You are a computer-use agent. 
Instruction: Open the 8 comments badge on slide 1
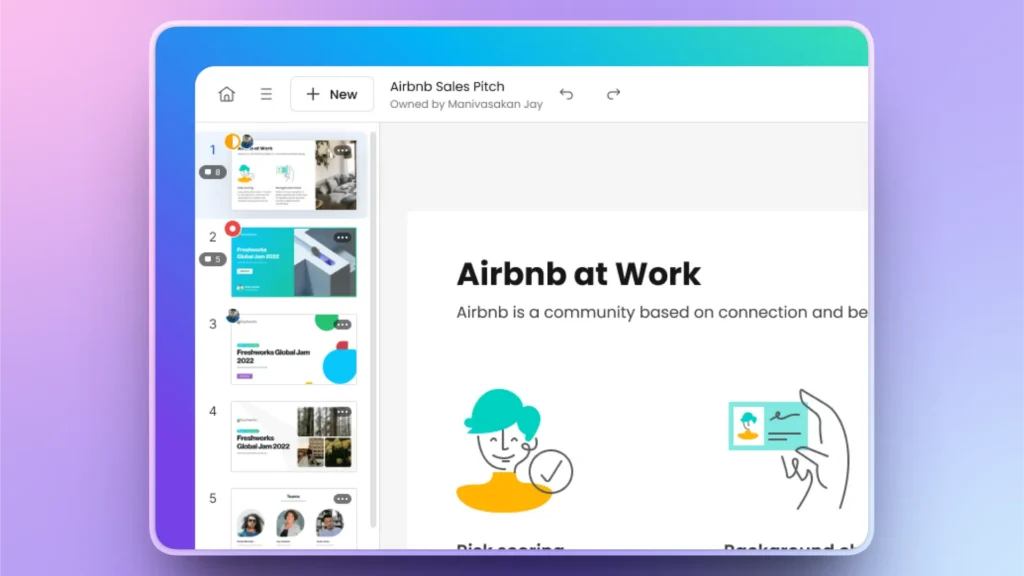click(213, 172)
